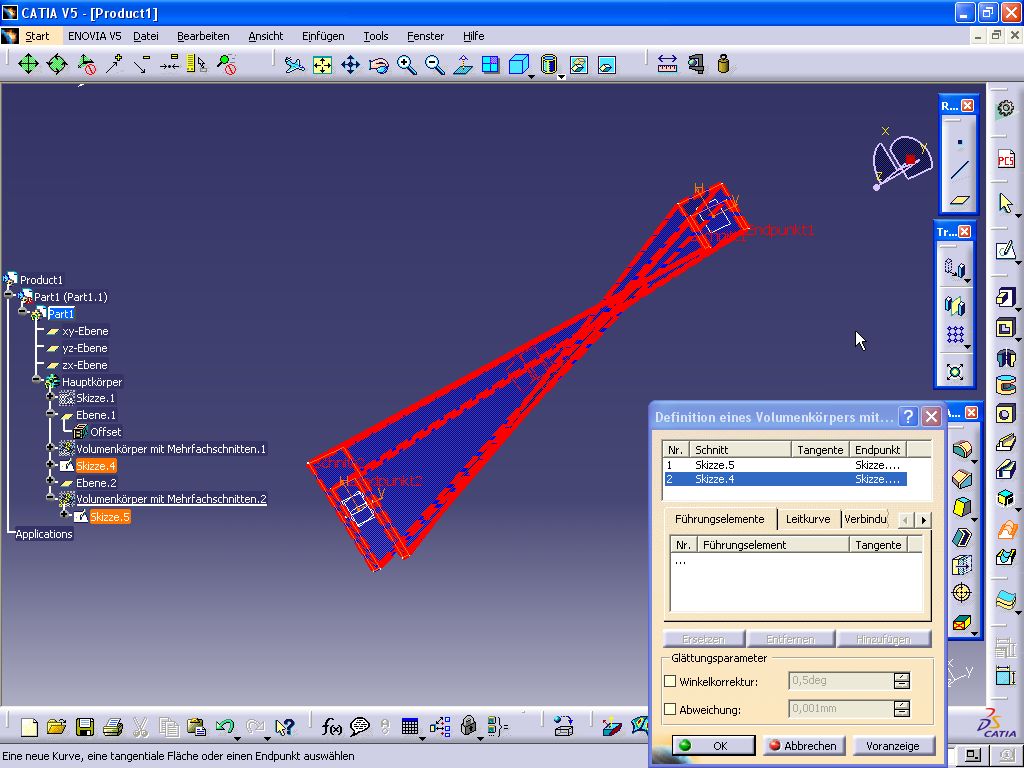Click the Print icon
The height and width of the screenshot is (768, 1024).
click(x=113, y=727)
